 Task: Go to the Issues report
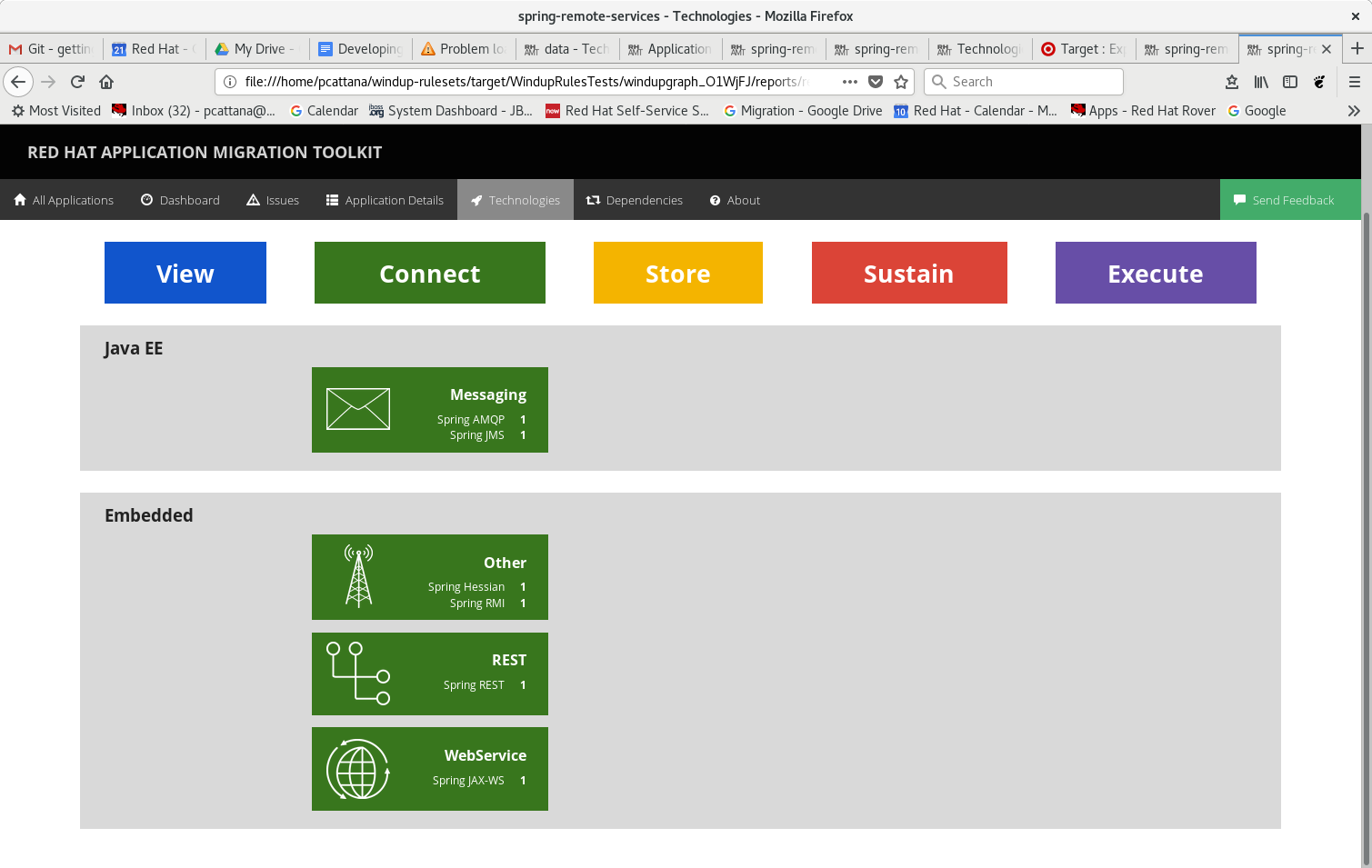pos(273,200)
